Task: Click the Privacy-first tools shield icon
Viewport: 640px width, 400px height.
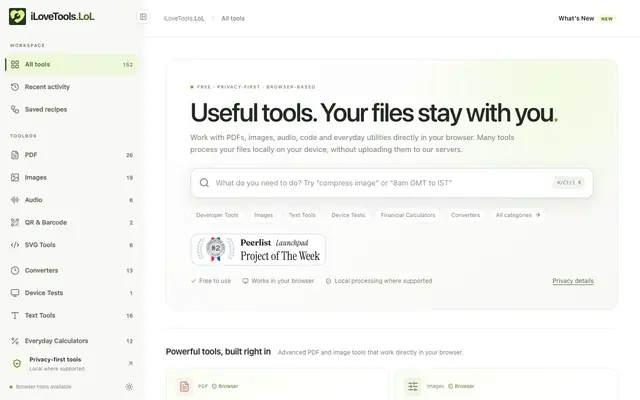Action: coord(17,364)
